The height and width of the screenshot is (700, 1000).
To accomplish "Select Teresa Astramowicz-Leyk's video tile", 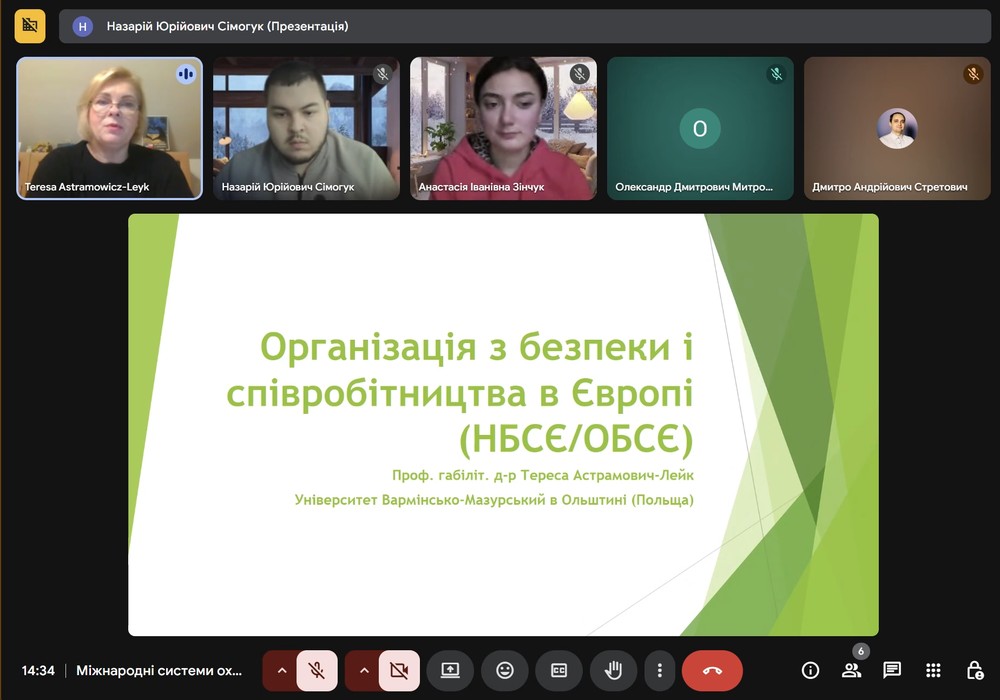I will (109, 127).
